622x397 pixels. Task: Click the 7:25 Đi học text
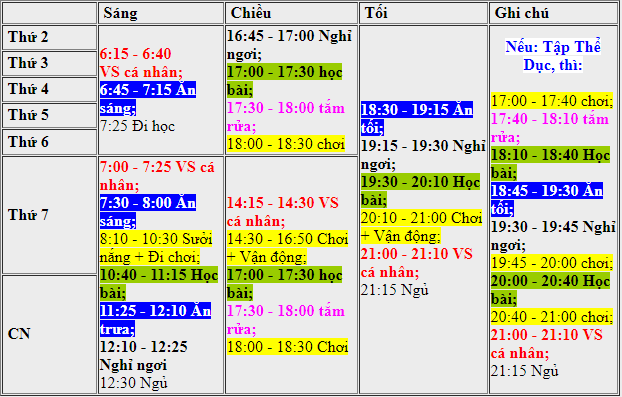point(137,126)
